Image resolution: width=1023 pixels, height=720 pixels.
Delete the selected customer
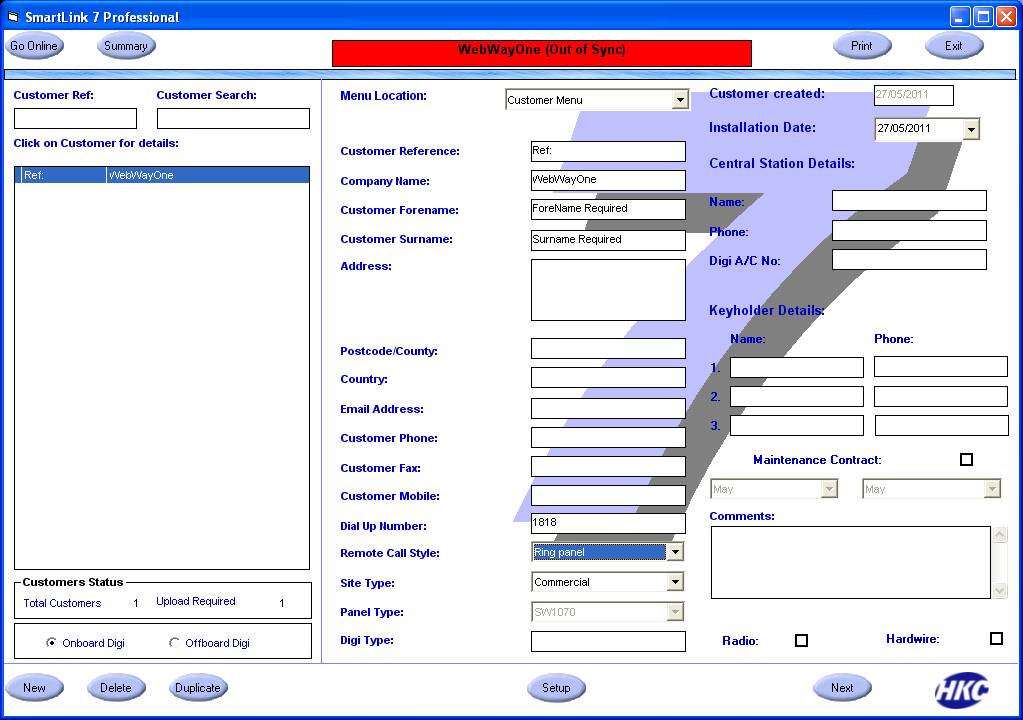tap(116, 688)
